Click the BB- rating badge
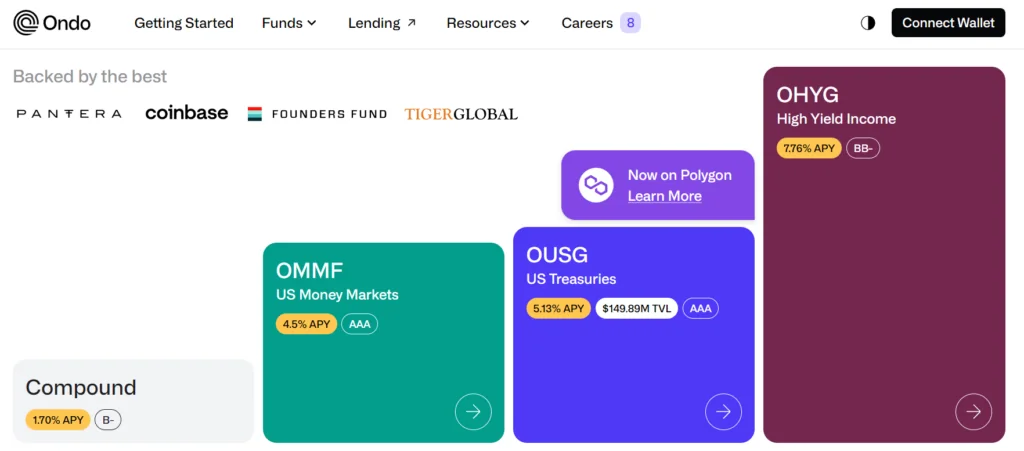The height and width of the screenshot is (451, 1024). (863, 148)
